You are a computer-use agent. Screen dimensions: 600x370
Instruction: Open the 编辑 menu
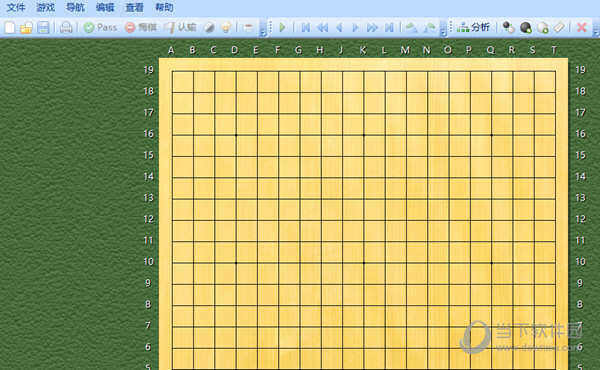105,7
